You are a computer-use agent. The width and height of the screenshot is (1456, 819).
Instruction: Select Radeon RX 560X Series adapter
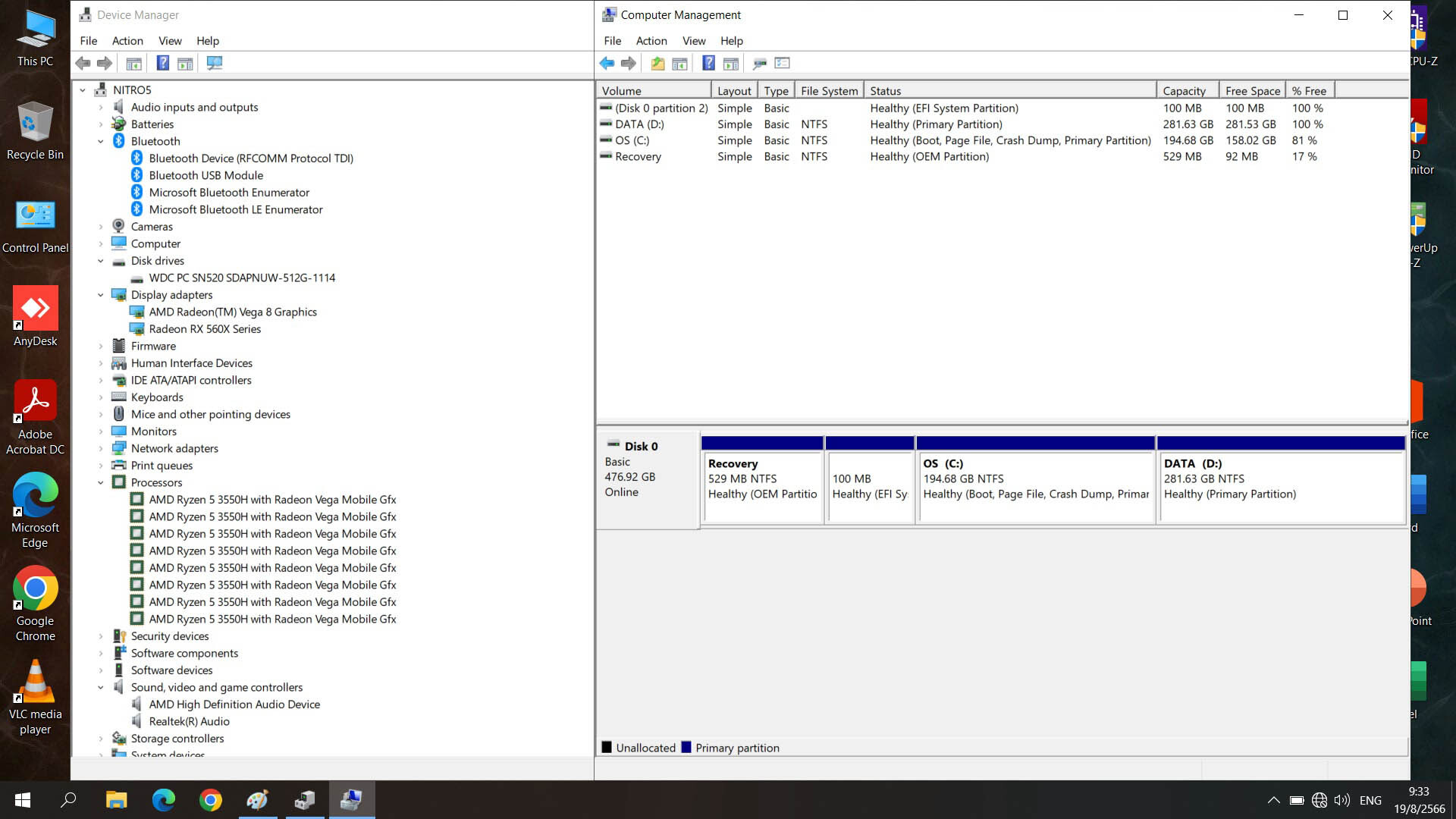point(205,329)
